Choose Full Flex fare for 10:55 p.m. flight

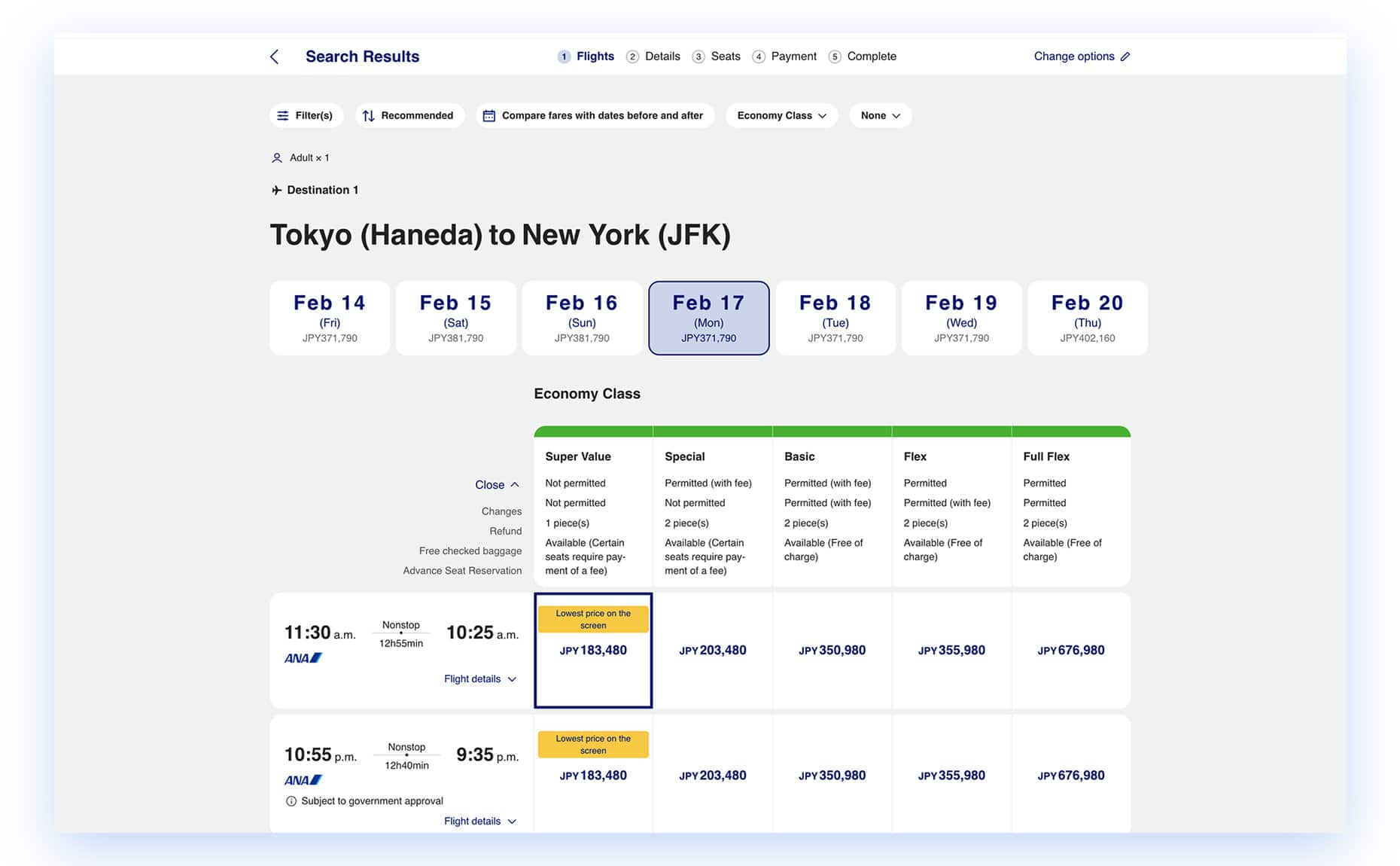point(1070,776)
